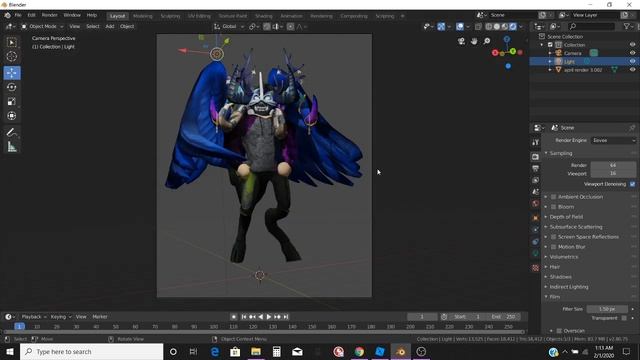
Task: Open the Render Engine dropdown
Action: coord(613,140)
